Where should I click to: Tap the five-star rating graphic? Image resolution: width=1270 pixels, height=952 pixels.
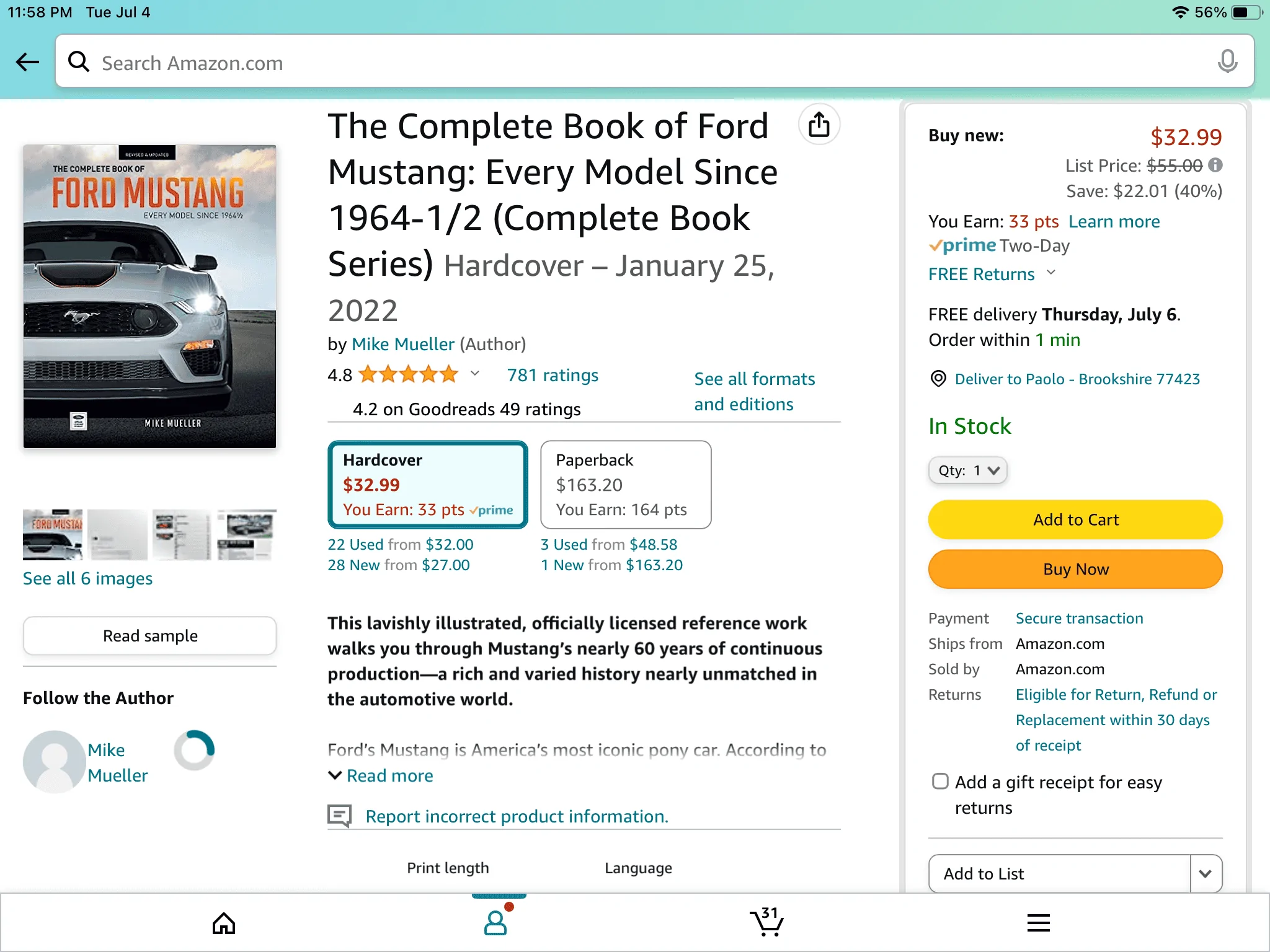tap(409, 374)
